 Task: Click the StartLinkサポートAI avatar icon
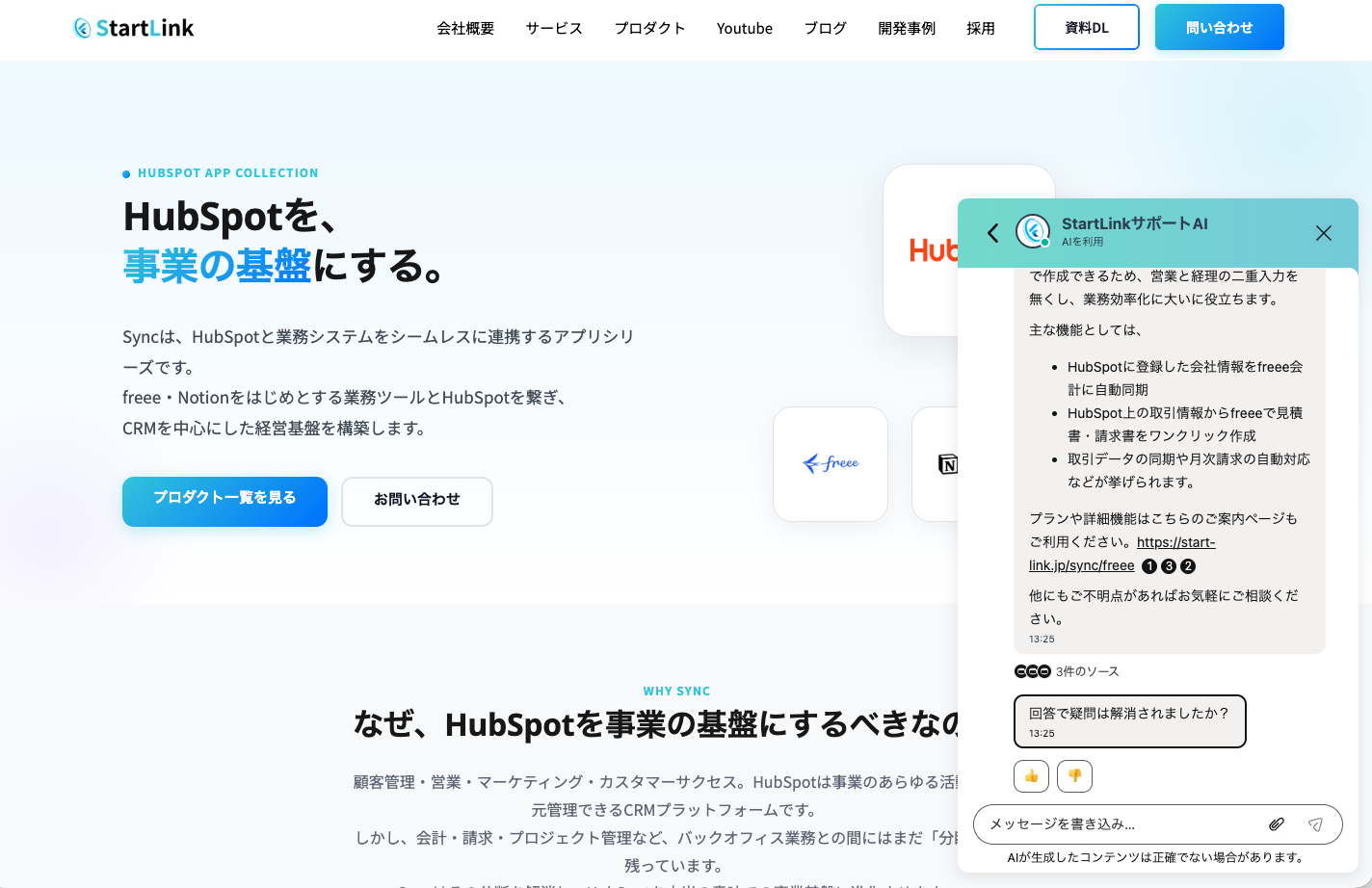click(x=1033, y=231)
